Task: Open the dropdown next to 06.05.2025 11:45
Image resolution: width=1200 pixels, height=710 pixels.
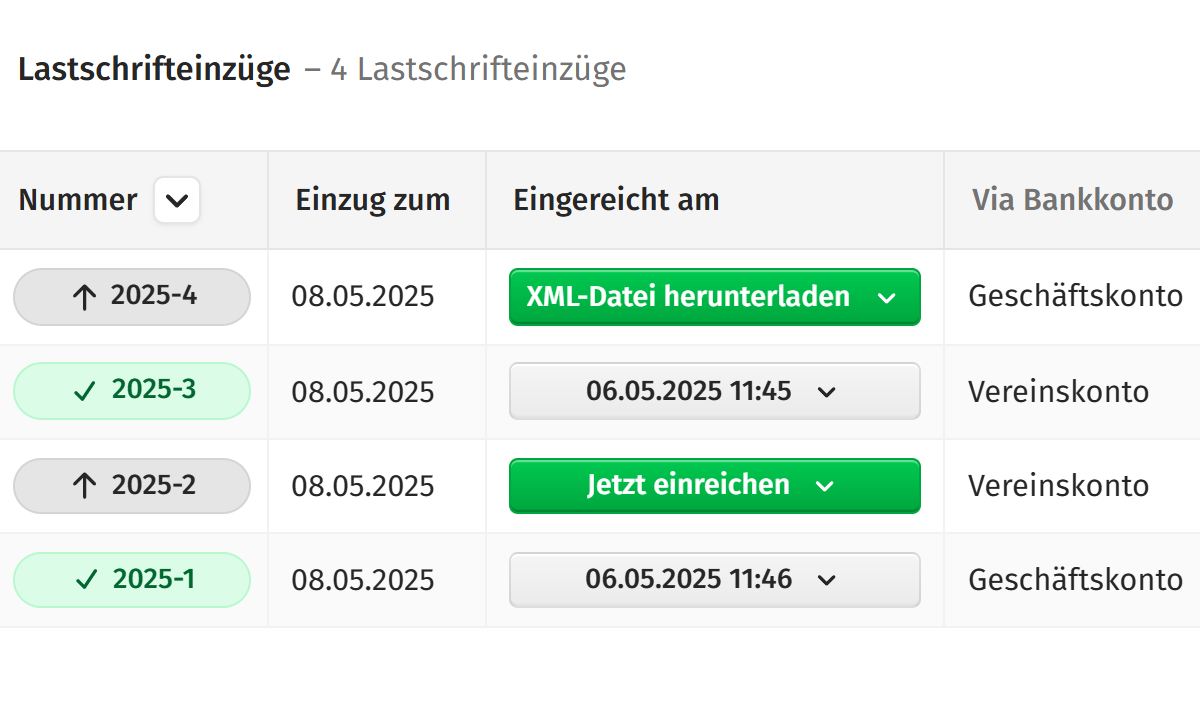Action: [827, 391]
